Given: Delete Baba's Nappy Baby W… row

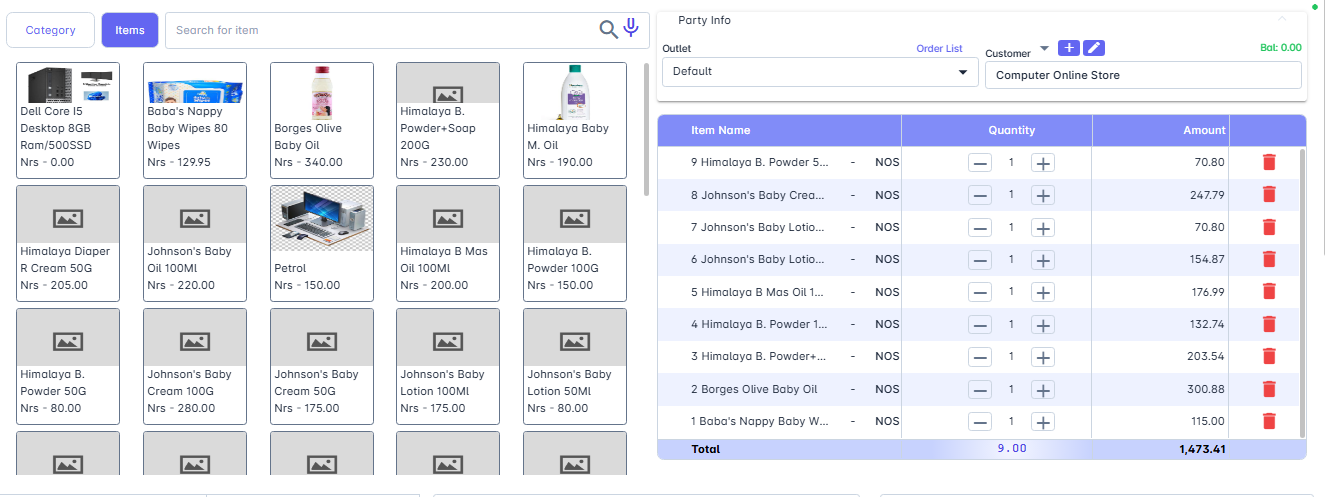Looking at the screenshot, I should (1269, 421).
